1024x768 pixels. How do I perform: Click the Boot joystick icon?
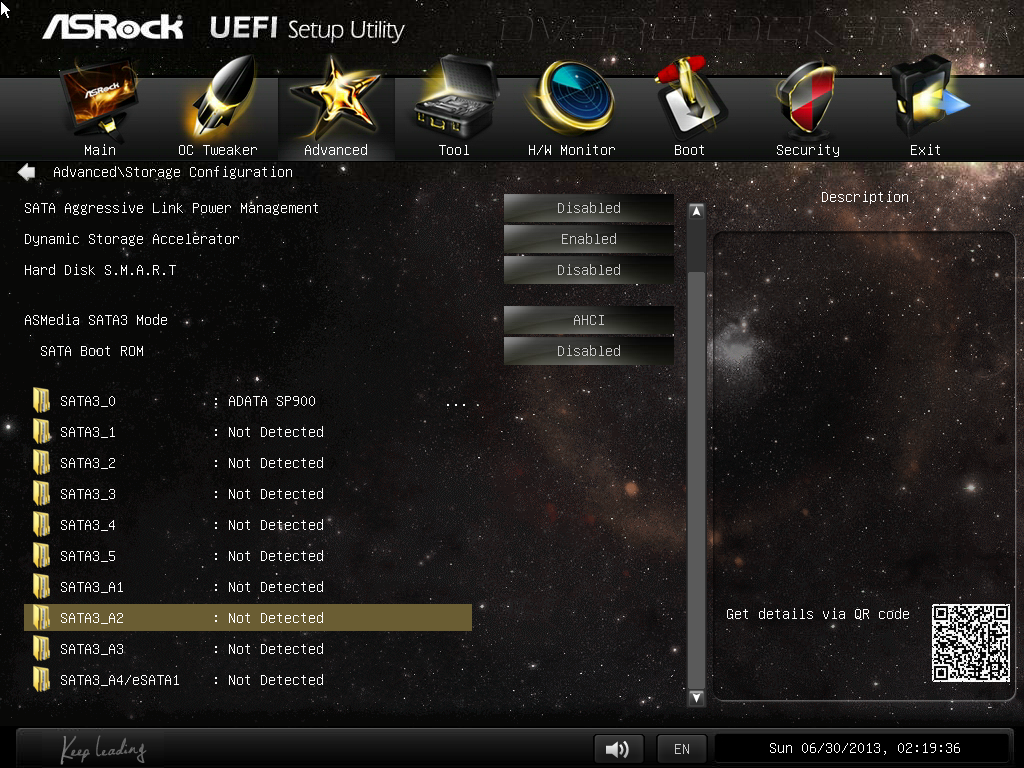690,97
